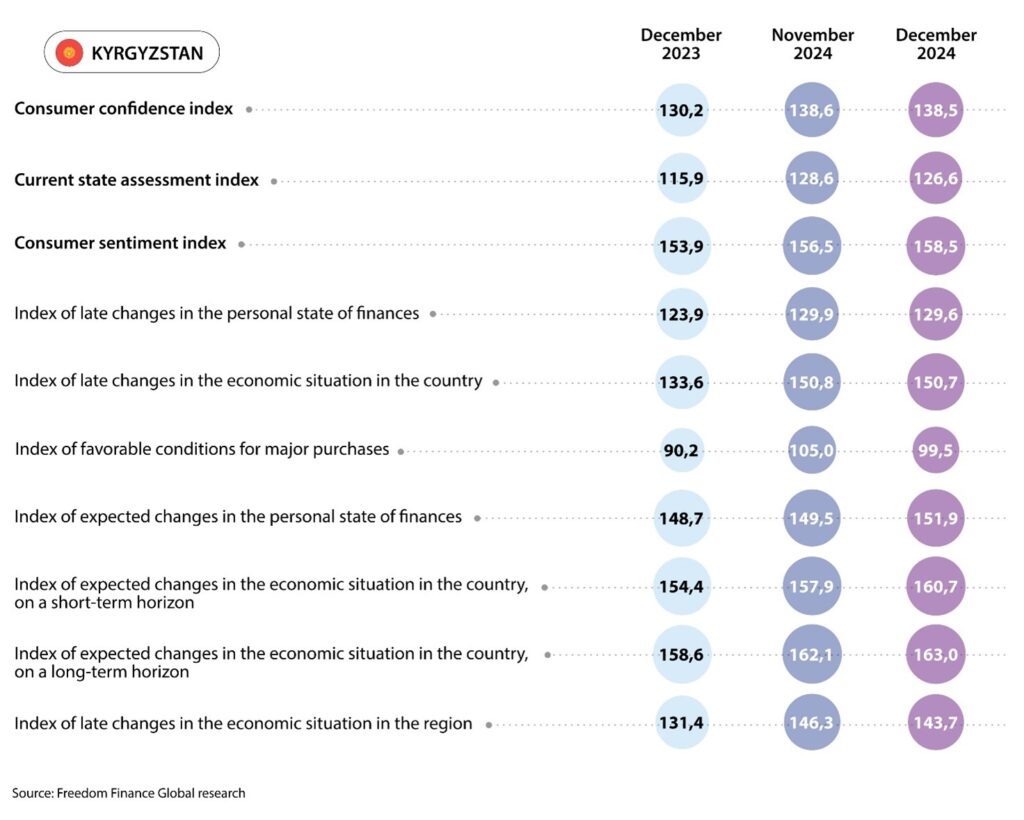Select the Consumer sentiment index label
Image resolution: width=1024 pixels, height=820 pixels.
click(120, 243)
